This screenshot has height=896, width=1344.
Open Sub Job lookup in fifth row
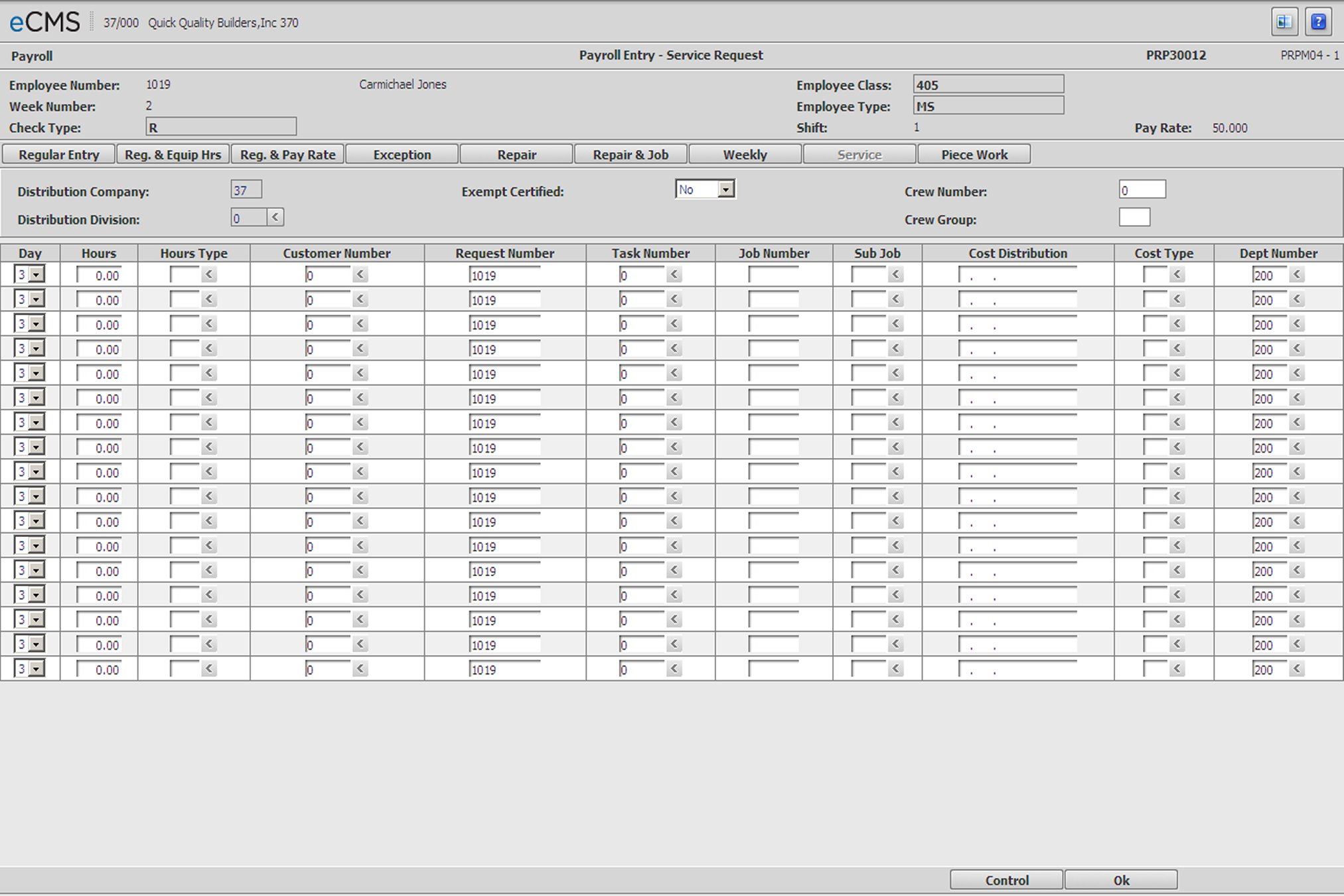896,373
